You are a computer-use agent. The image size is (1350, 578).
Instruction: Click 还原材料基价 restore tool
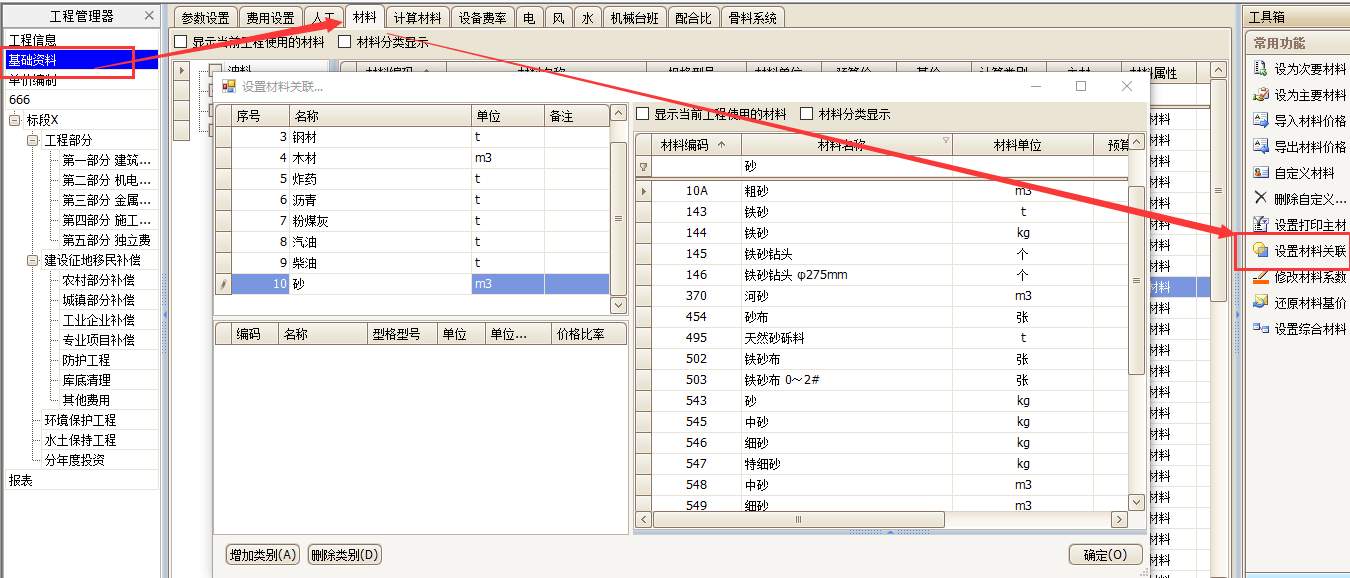coord(1261,303)
